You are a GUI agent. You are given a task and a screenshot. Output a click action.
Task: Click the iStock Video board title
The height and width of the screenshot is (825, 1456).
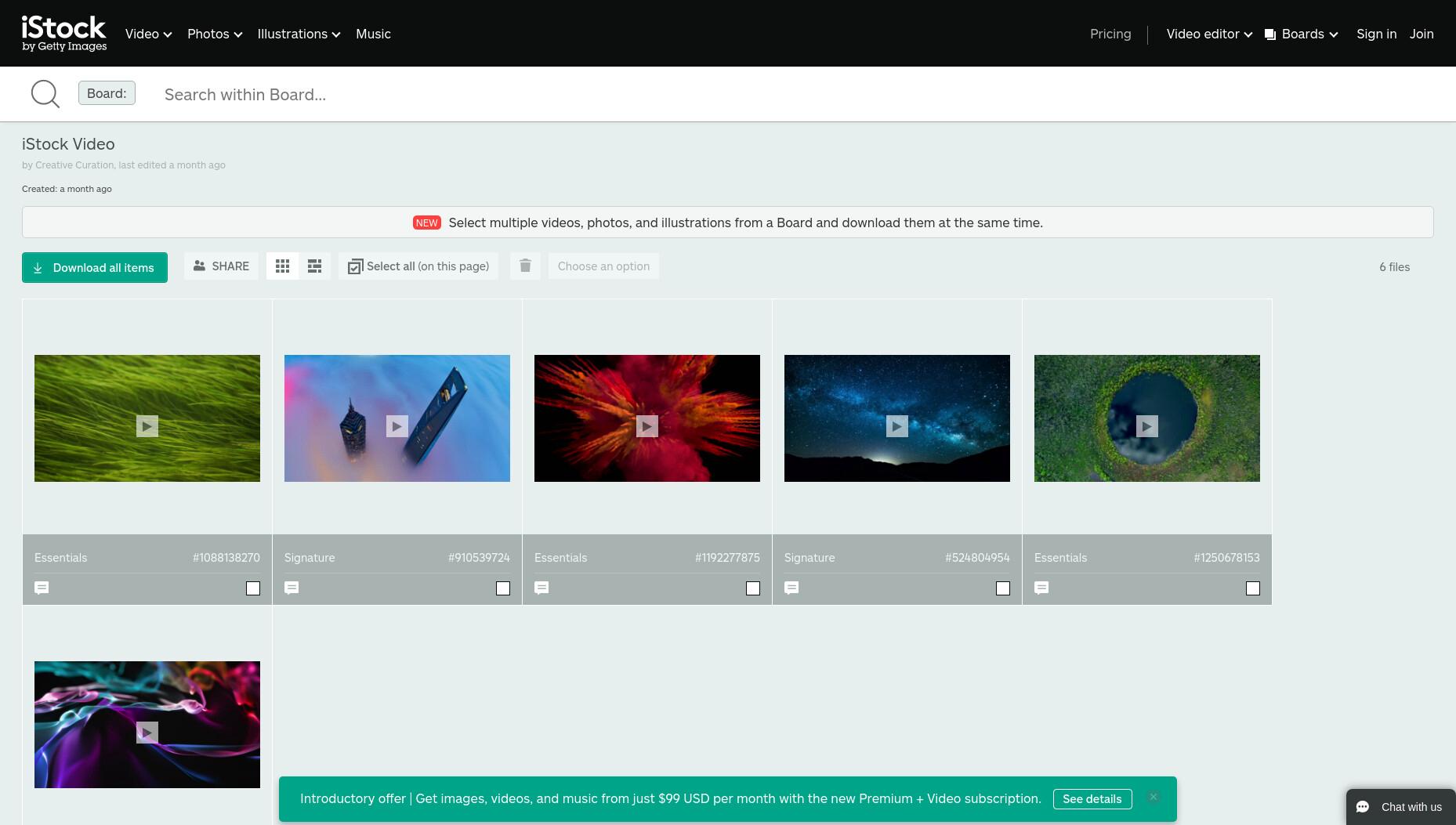pyautogui.click(x=68, y=144)
